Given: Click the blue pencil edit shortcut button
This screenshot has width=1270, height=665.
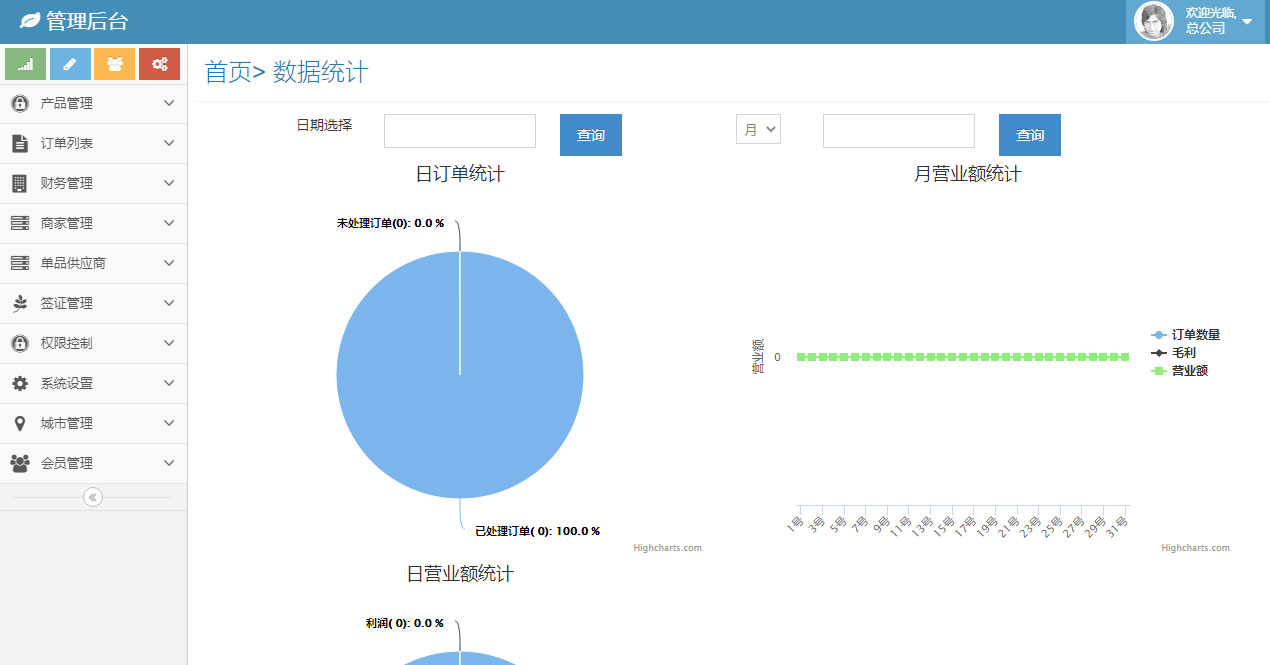Looking at the screenshot, I should pos(70,64).
